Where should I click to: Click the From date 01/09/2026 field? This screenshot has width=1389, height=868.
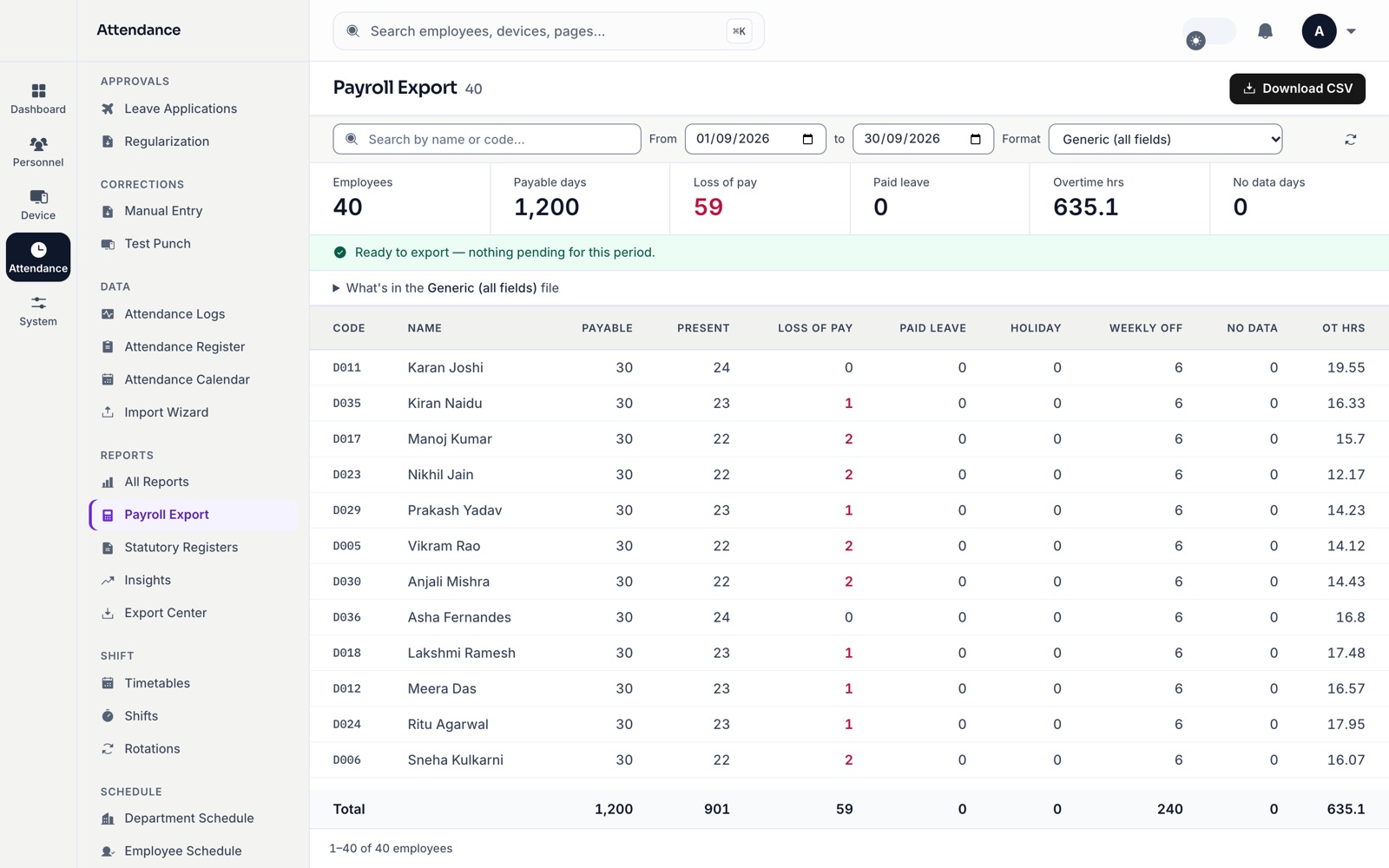755,139
